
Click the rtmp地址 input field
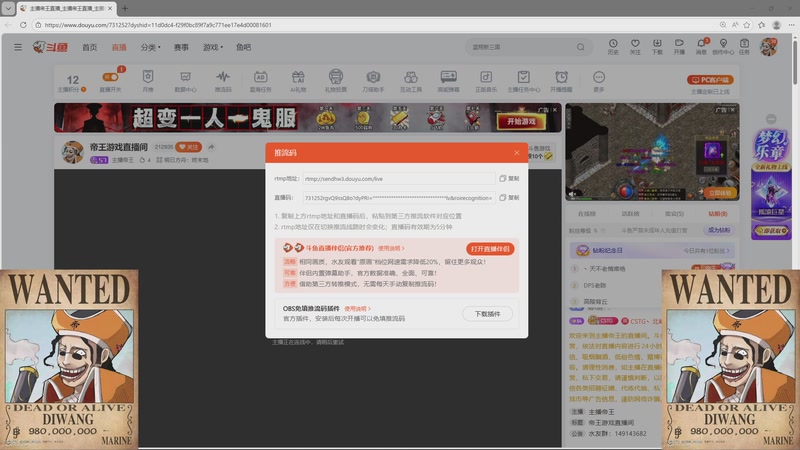(x=399, y=179)
